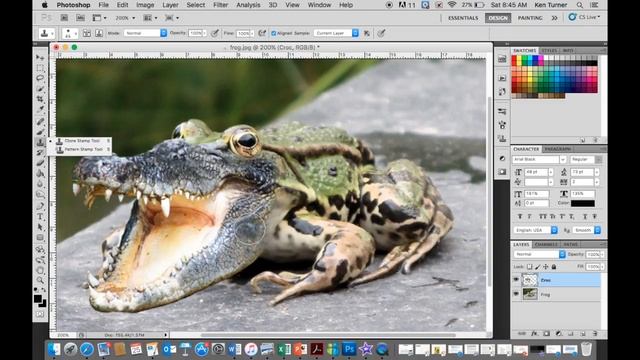Enable airbrush mode in options bar
The width and height of the screenshot is (640, 360).
[x=262, y=33]
